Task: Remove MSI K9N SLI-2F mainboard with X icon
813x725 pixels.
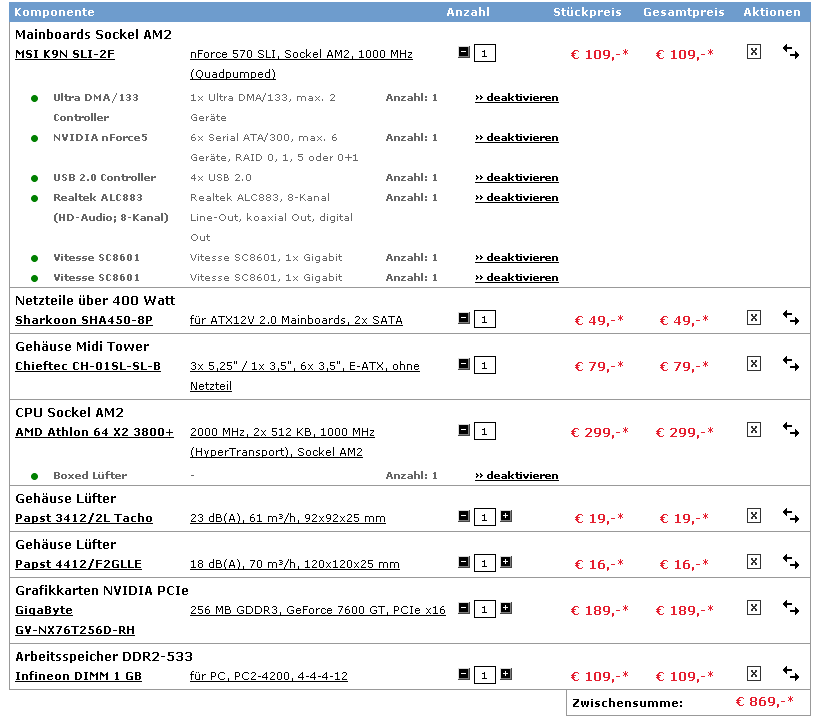Action: pyautogui.click(x=754, y=52)
